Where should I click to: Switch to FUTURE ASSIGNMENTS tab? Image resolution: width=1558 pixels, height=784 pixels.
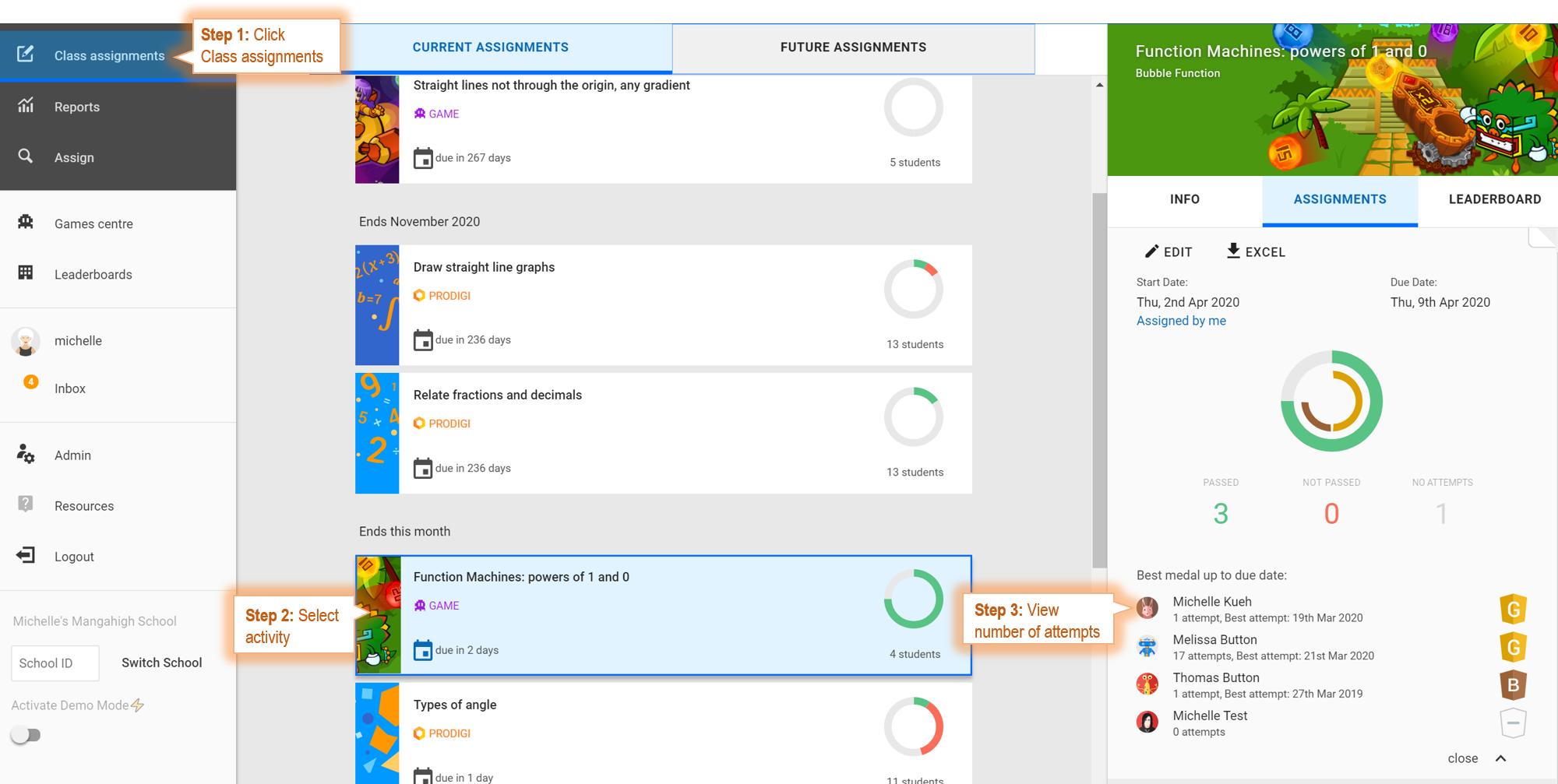tap(854, 47)
